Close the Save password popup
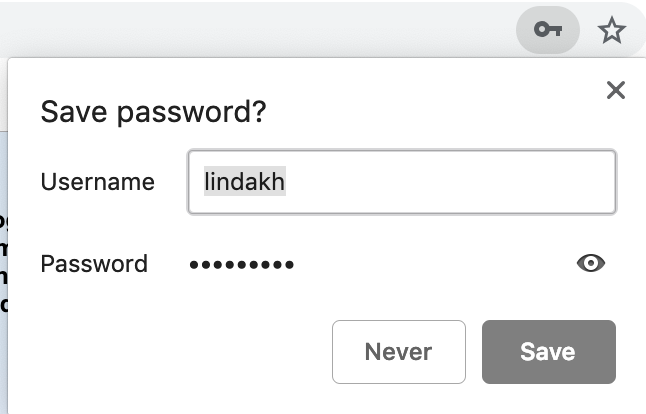The width and height of the screenshot is (646, 414). click(616, 91)
